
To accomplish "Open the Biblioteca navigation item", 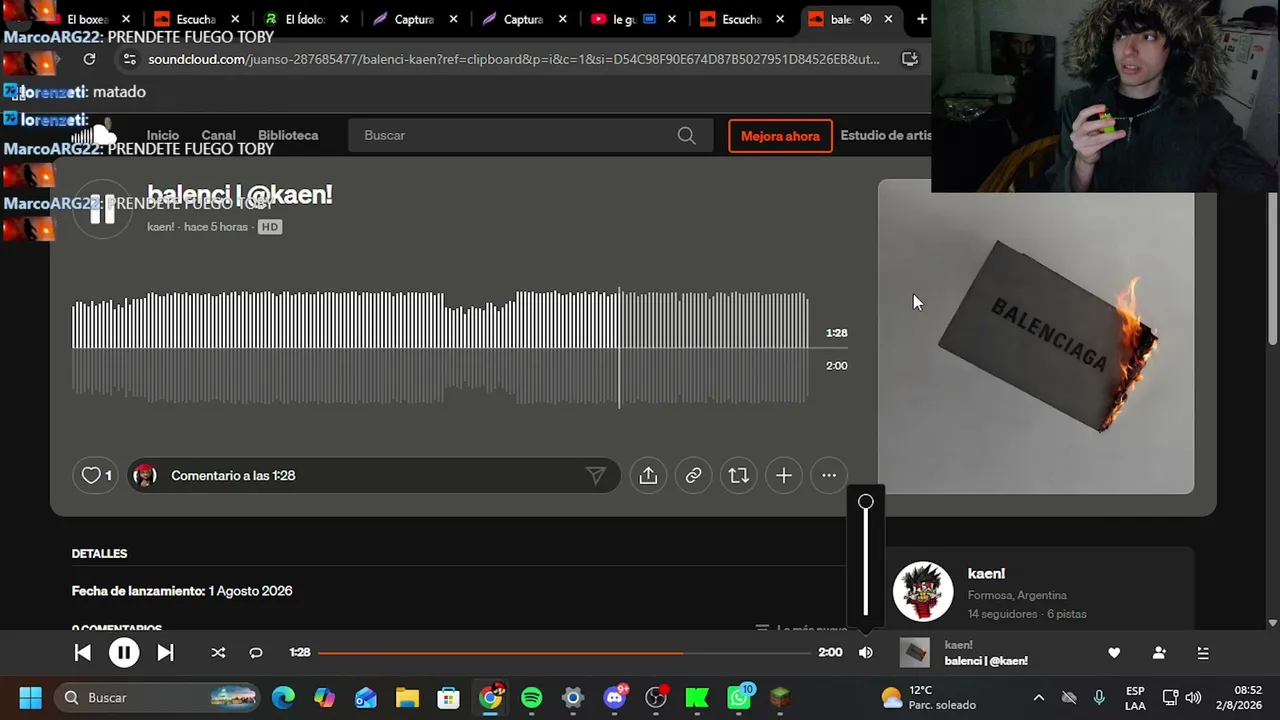I will click(x=288, y=136).
